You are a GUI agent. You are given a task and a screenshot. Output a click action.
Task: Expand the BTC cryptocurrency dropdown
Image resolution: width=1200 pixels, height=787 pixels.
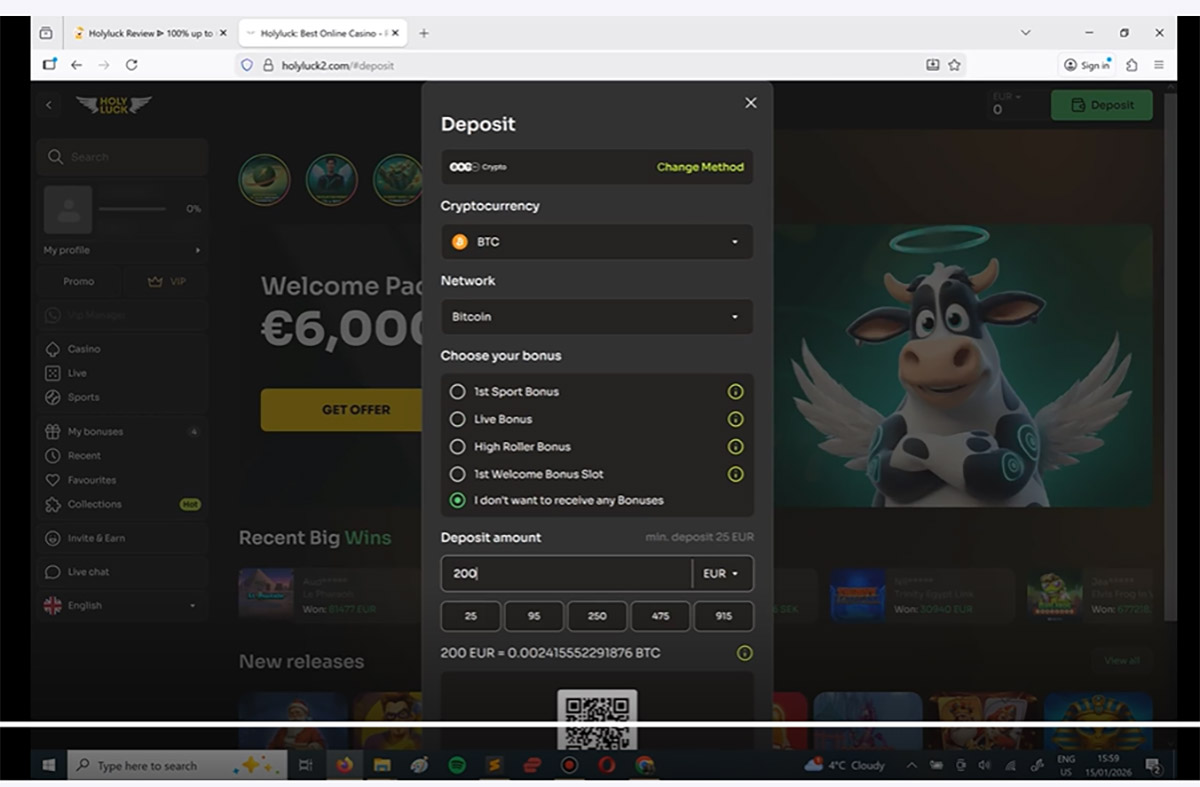tap(596, 242)
